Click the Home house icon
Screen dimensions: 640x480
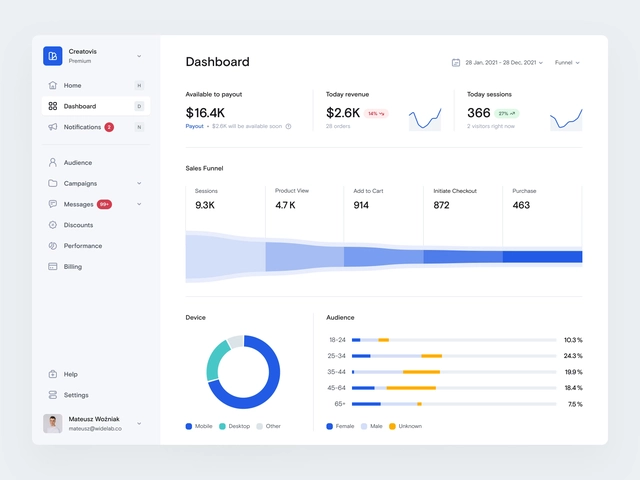click(52, 85)
